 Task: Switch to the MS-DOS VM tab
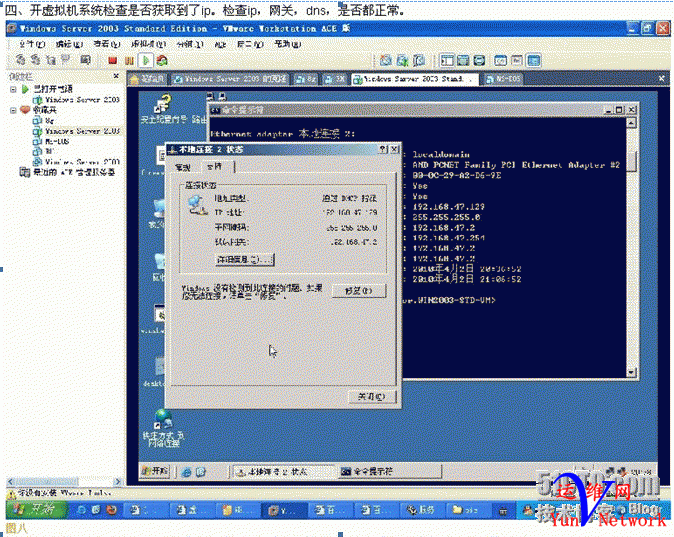504,79
